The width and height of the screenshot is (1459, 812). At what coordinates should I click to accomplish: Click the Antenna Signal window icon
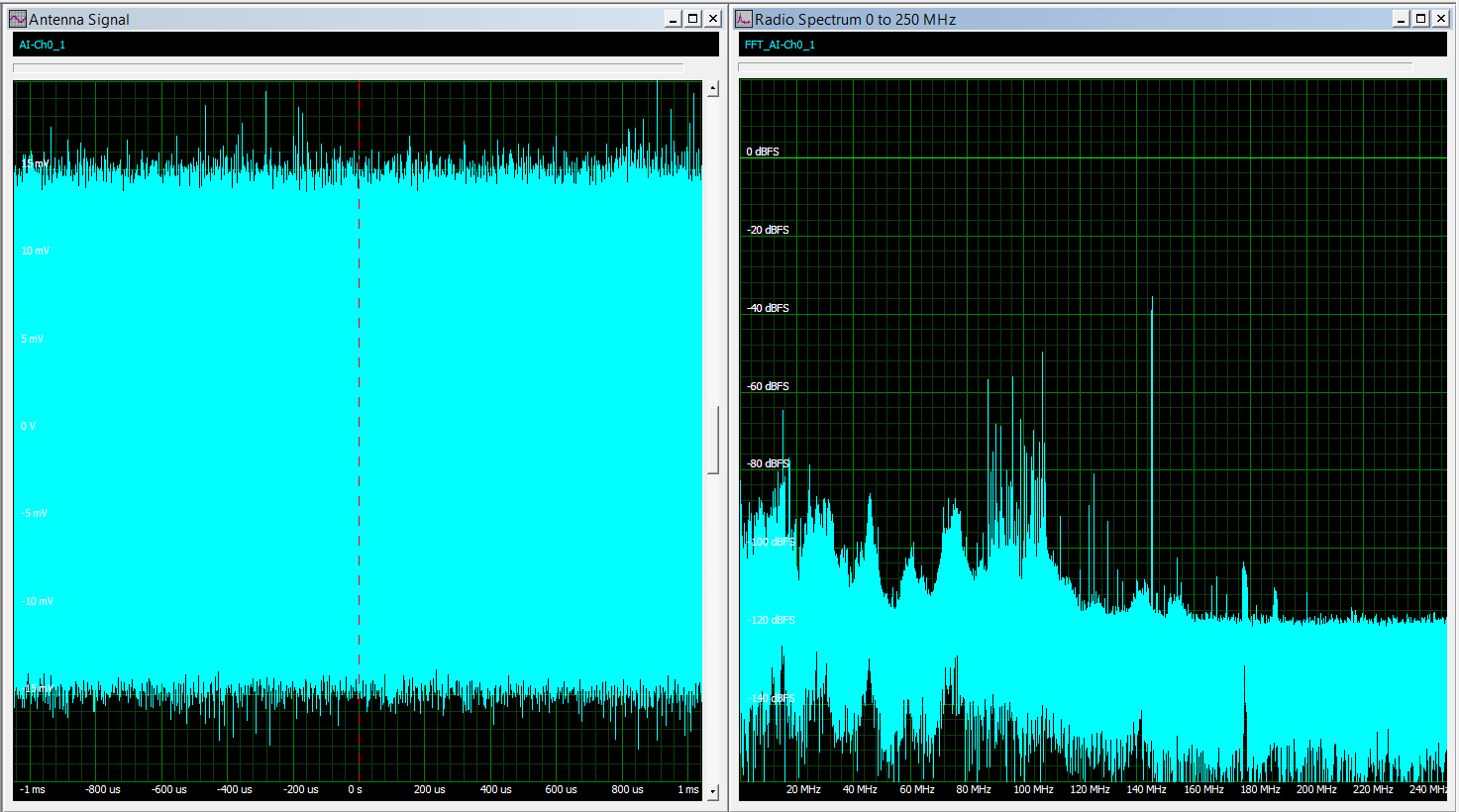18,19
